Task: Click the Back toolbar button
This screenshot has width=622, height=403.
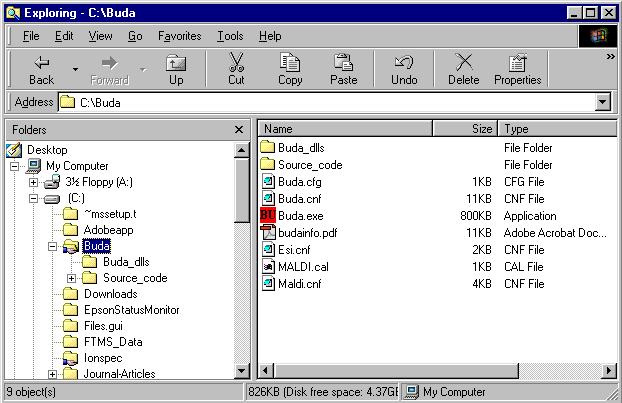Action: pyautogui.click(x=41, y=70)
